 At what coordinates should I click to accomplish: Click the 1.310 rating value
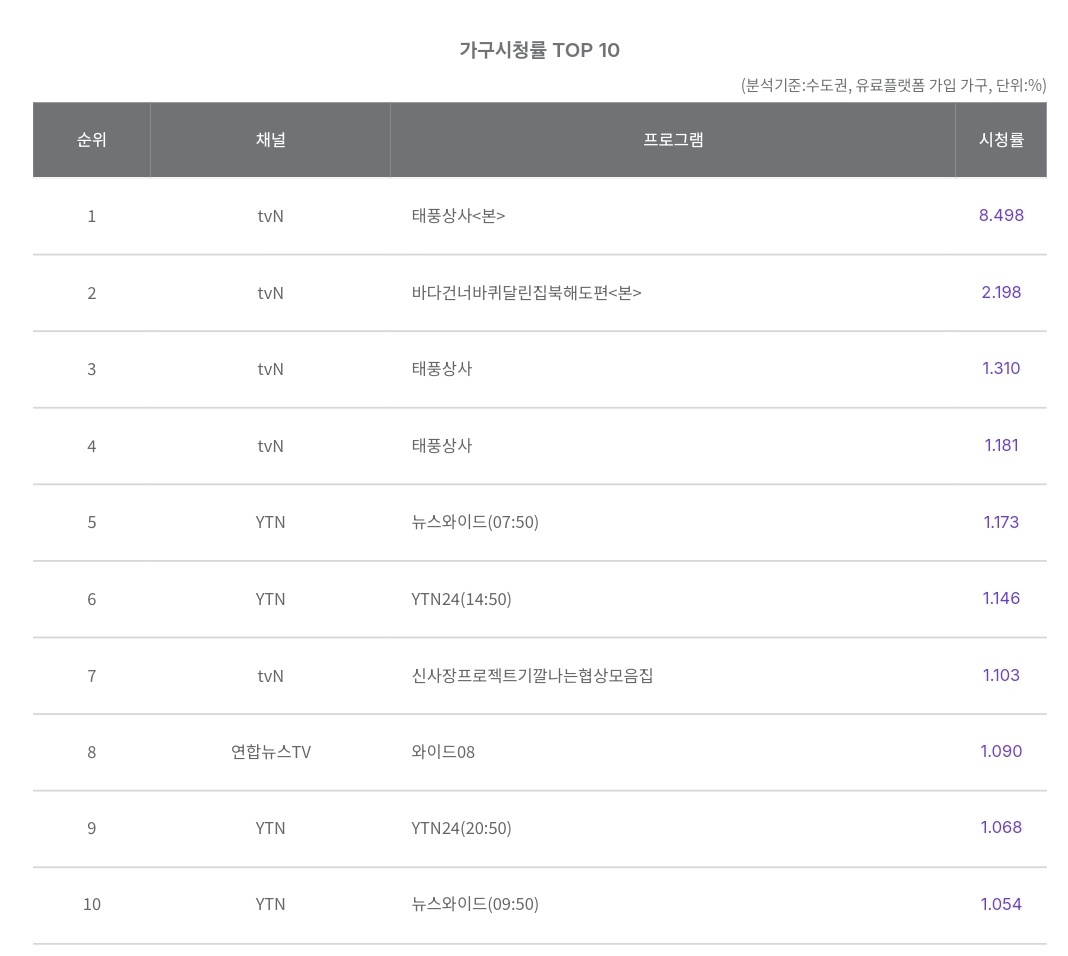click(1000, 368)
